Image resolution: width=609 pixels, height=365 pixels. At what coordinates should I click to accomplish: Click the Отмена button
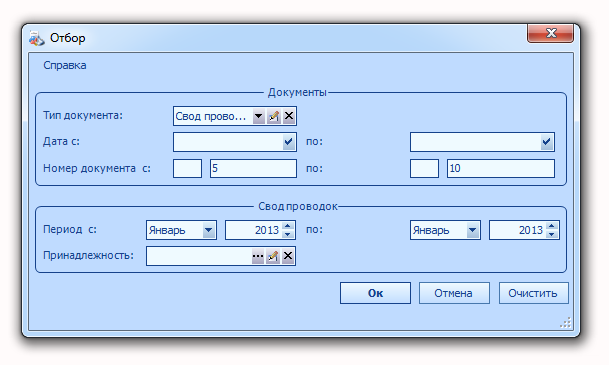[x=454, y=293]
